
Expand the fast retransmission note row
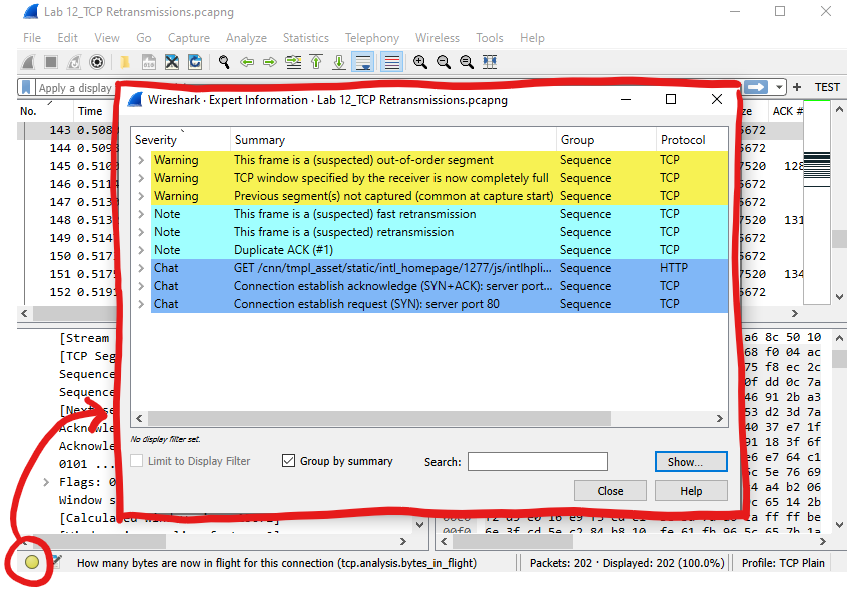[141, 214]
